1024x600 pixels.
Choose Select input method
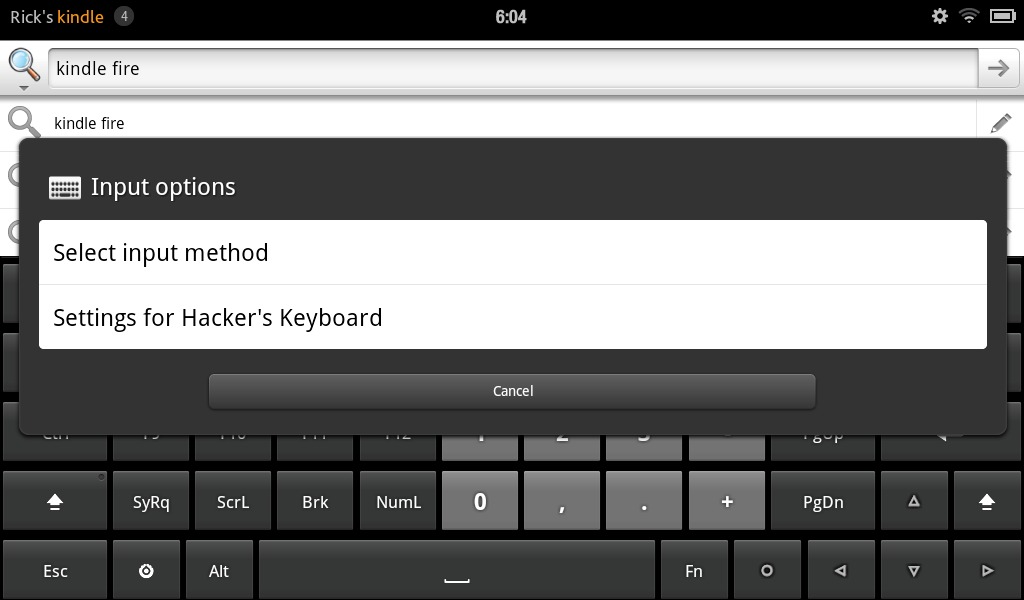click(x=513, y=252)
